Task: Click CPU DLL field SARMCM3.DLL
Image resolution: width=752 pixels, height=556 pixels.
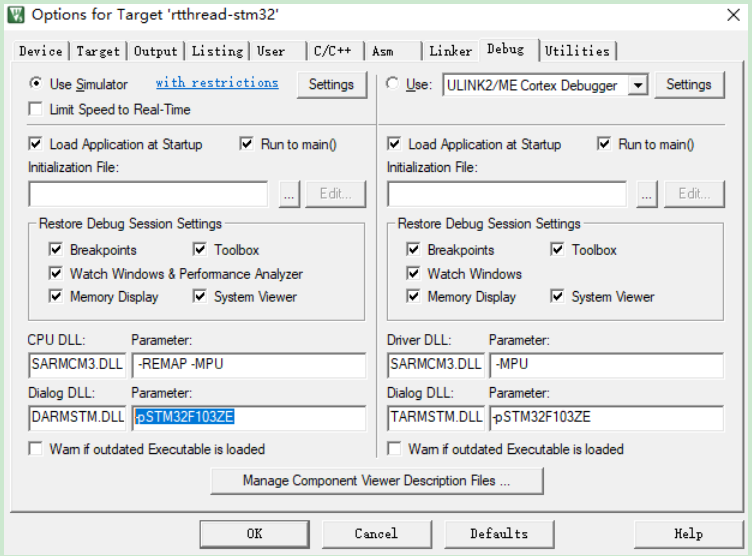Action: point(77,365)
